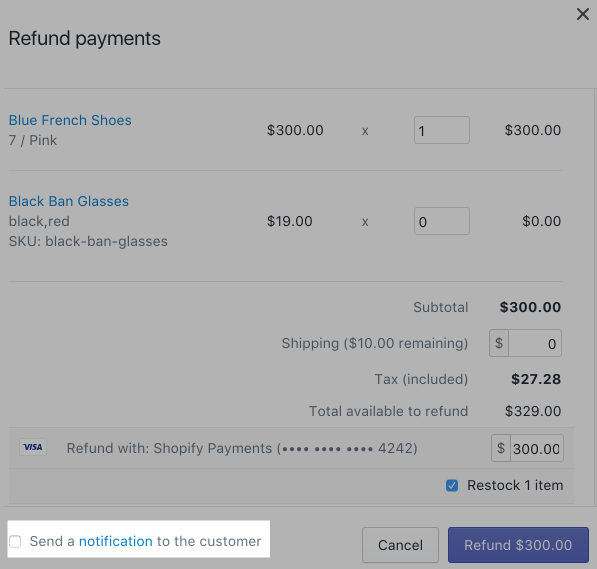Select the SKU: black-ban-glasses text

pyautogui.click(x=88, y=241)
